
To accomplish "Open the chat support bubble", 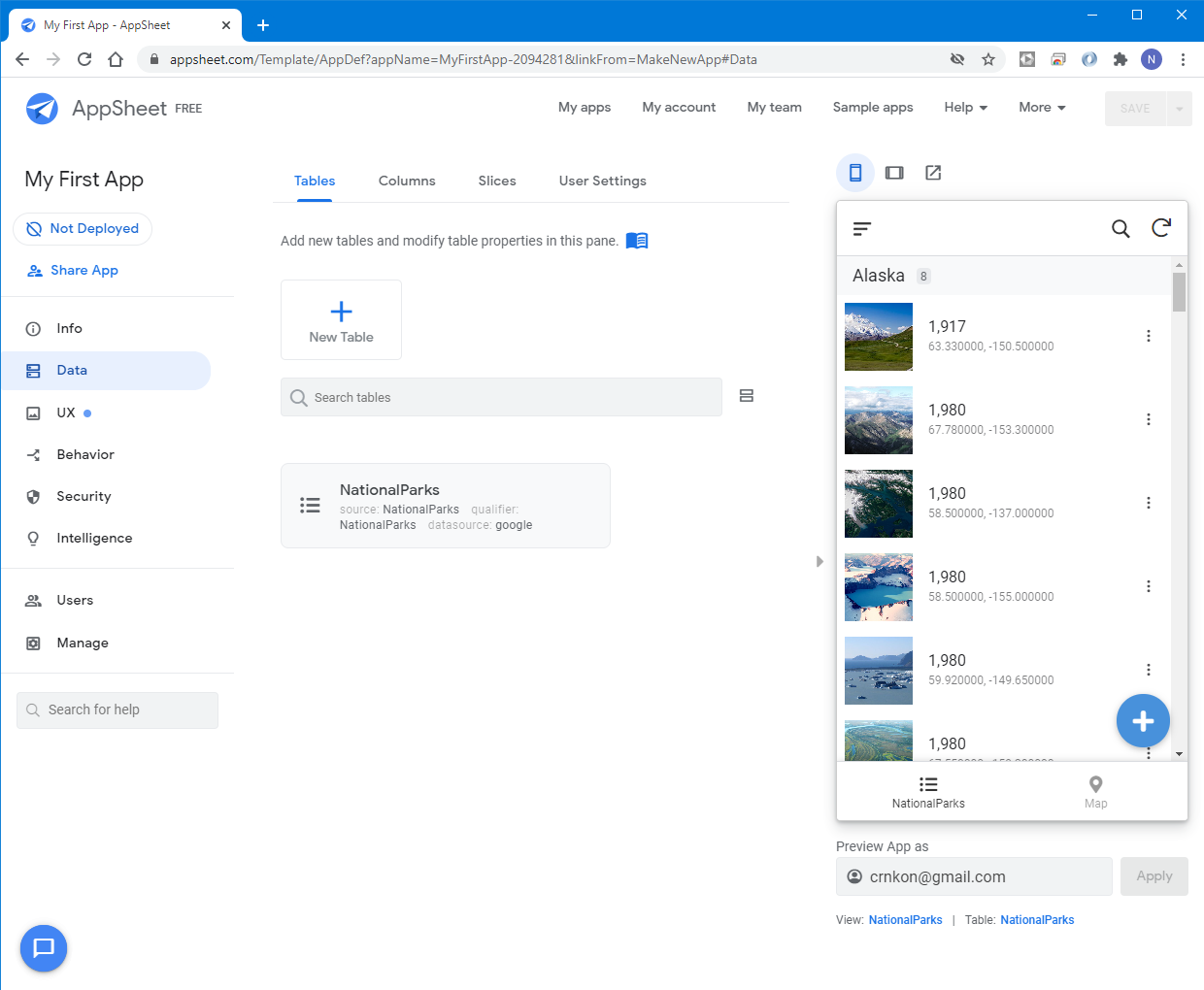I will coord(44,948).
